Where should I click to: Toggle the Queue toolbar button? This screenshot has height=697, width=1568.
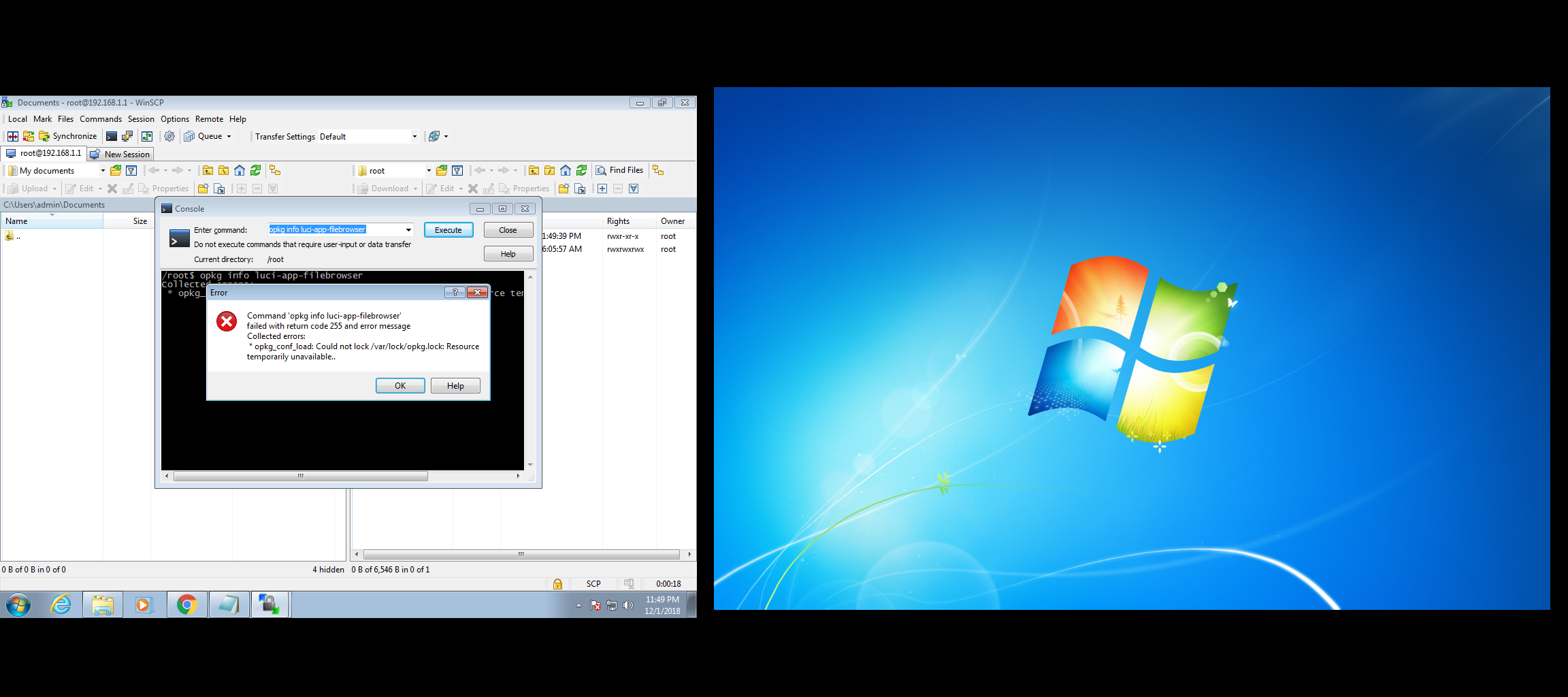pyautogui.click(x=203, y=136)
